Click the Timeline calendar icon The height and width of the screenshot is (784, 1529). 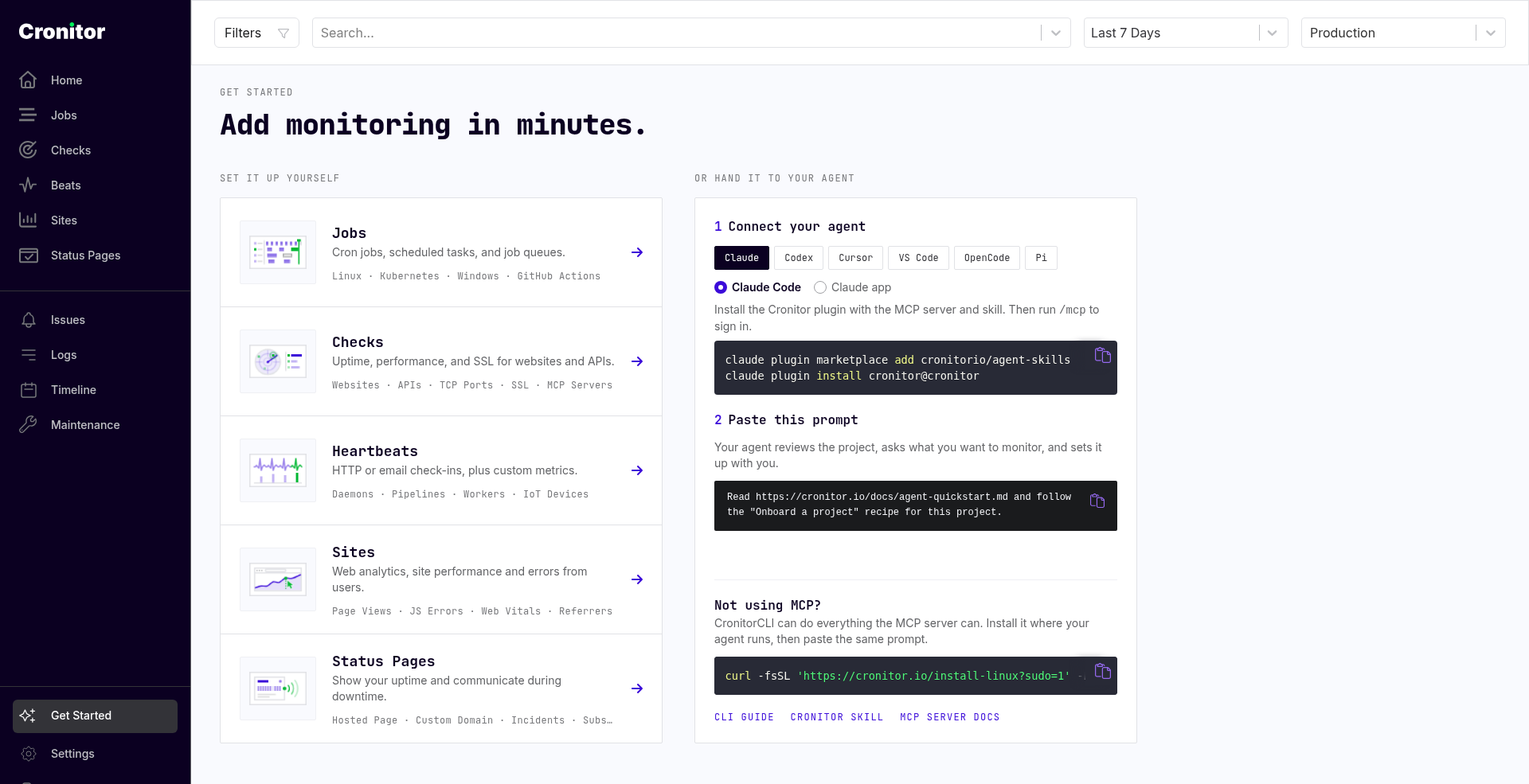point(28,390)
